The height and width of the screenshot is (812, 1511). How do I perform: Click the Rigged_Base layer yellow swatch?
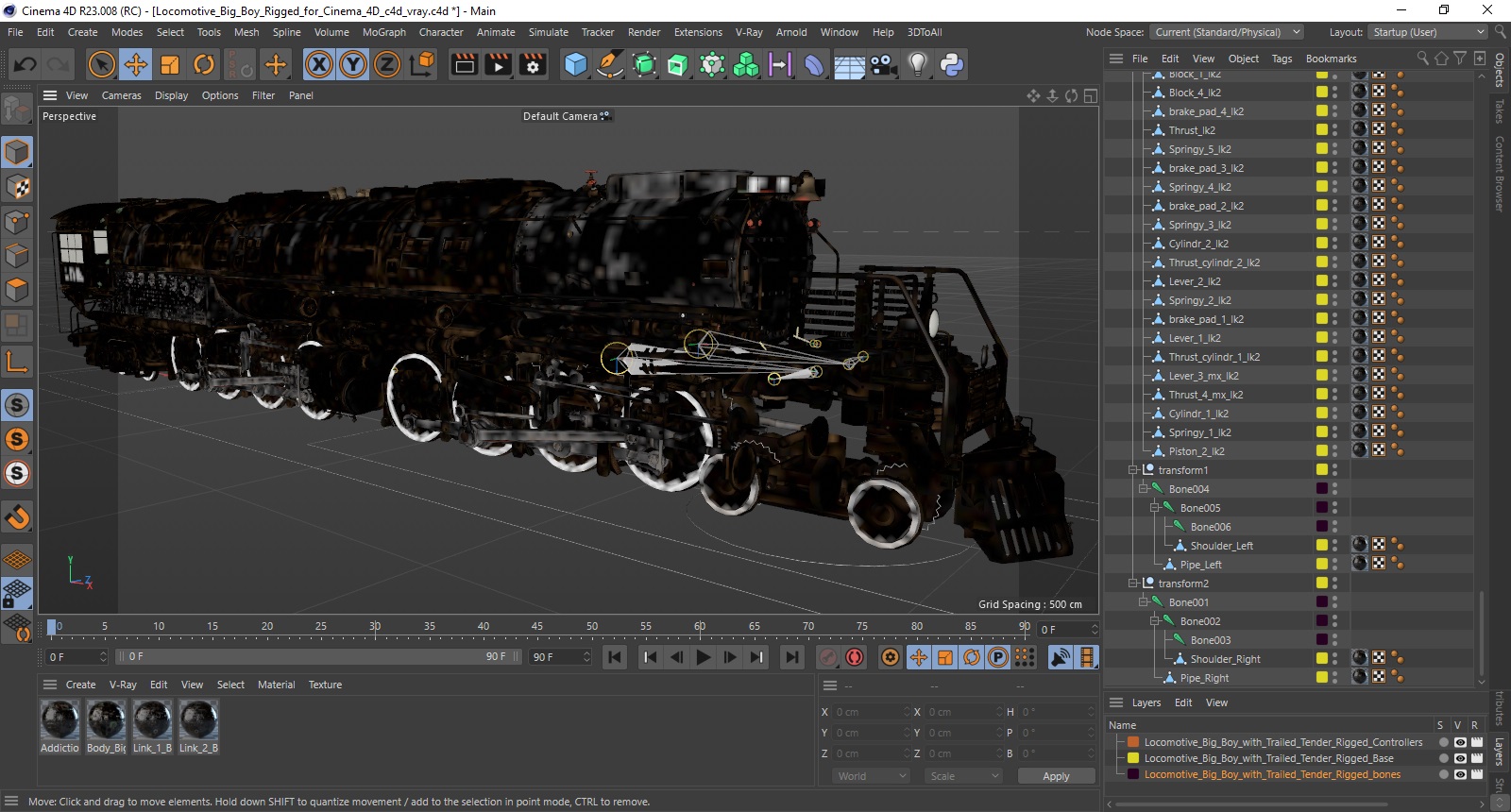click(x=1133, y=758)
